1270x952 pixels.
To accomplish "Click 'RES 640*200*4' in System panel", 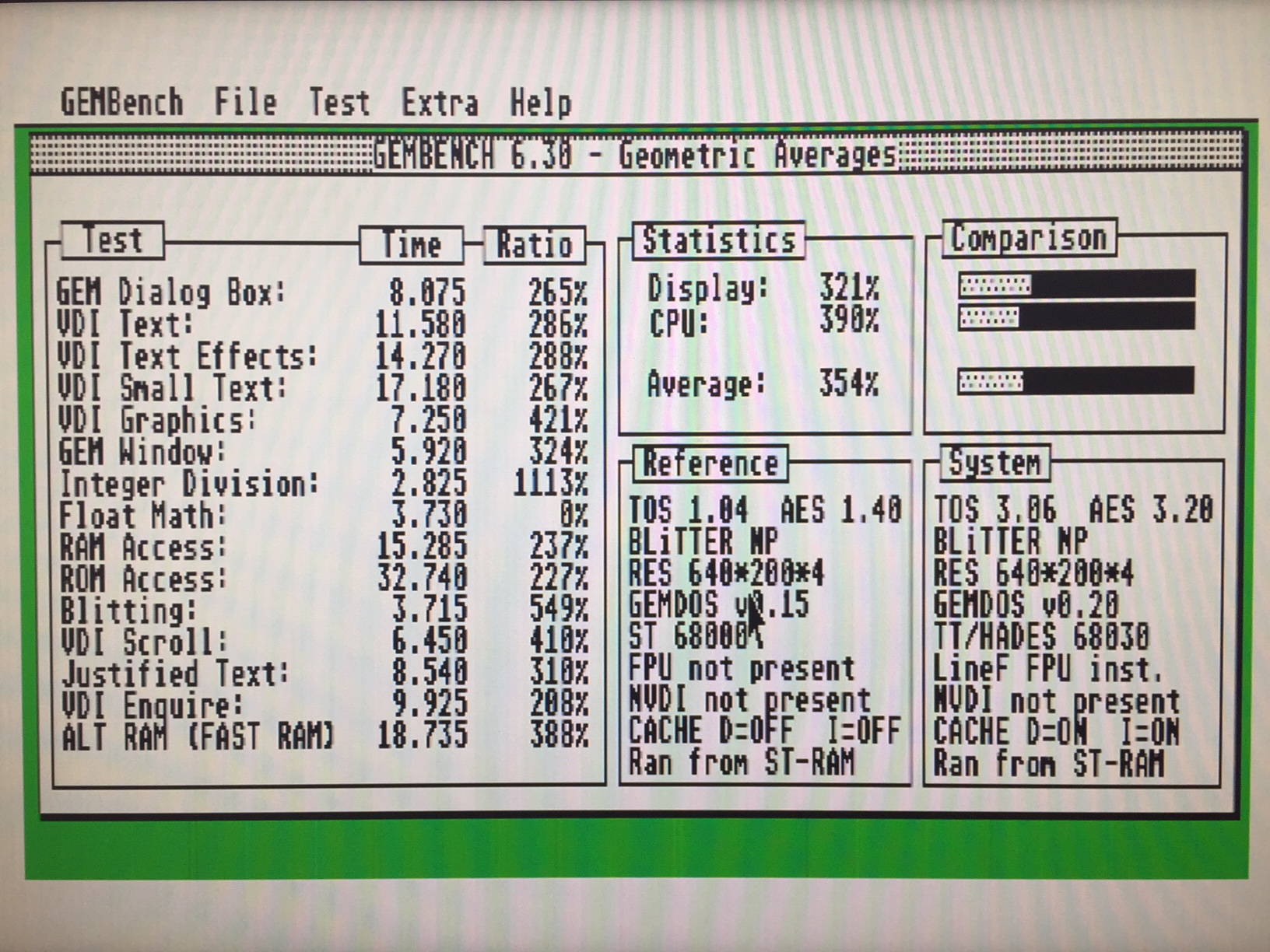I will point(1033,573).
